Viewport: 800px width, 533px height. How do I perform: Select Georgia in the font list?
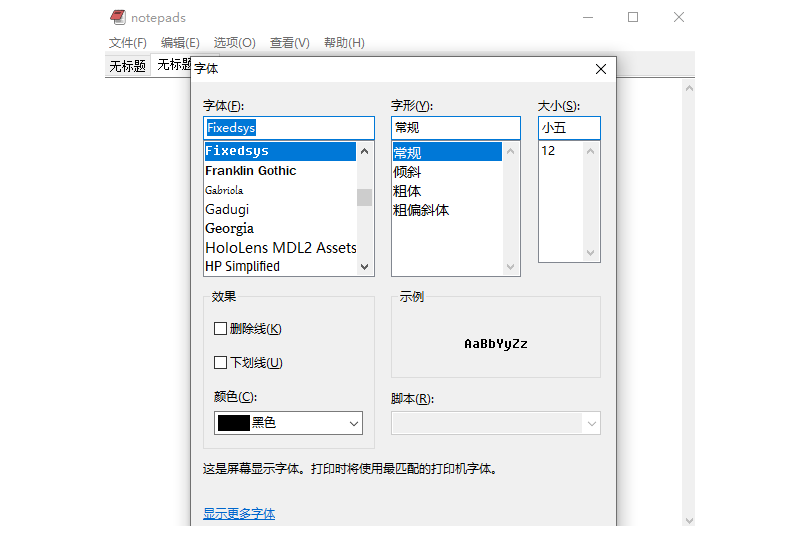pyautogui.click(x=280, y=229)
